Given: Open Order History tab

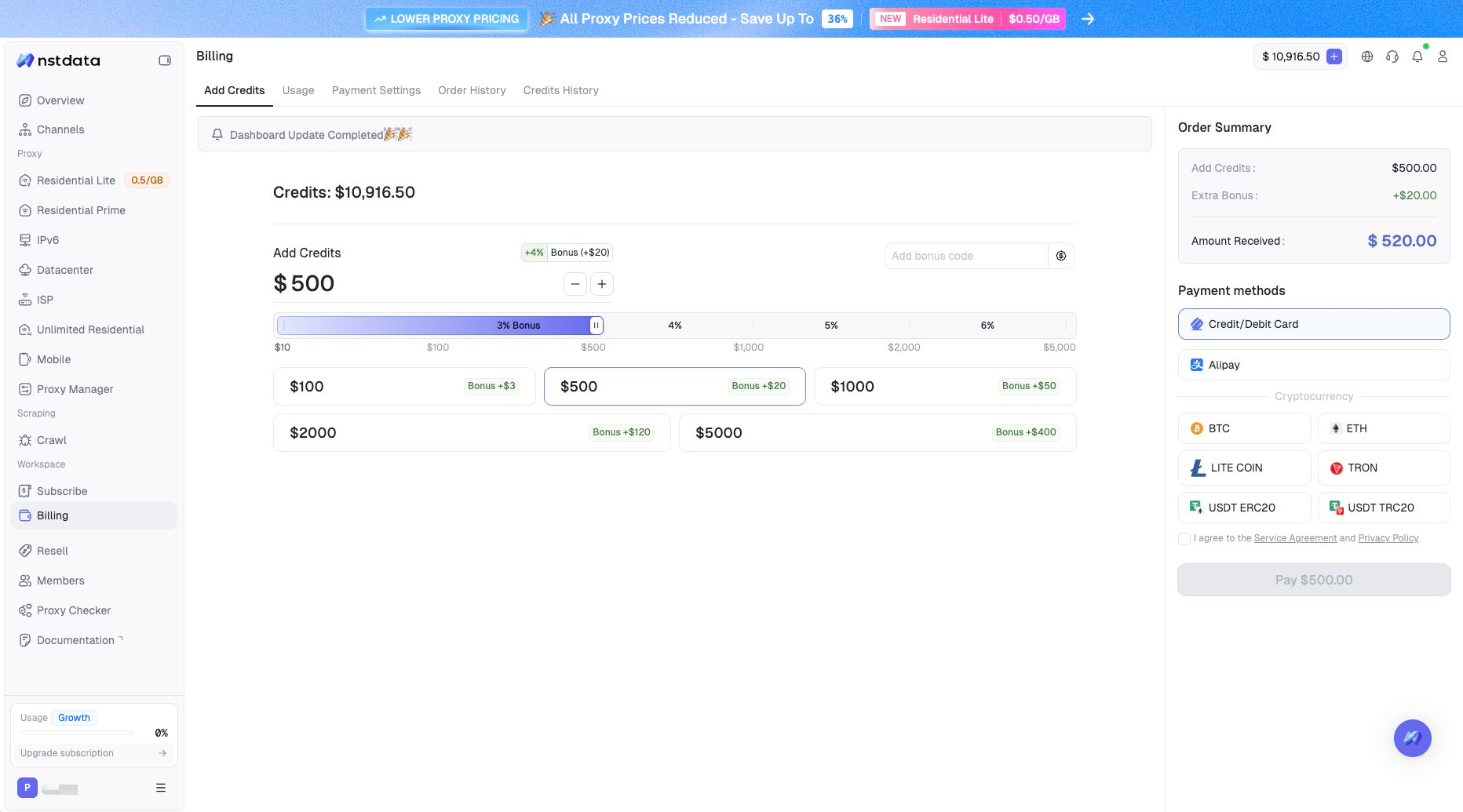Looking at the screenshot, I should coord(472,90).
